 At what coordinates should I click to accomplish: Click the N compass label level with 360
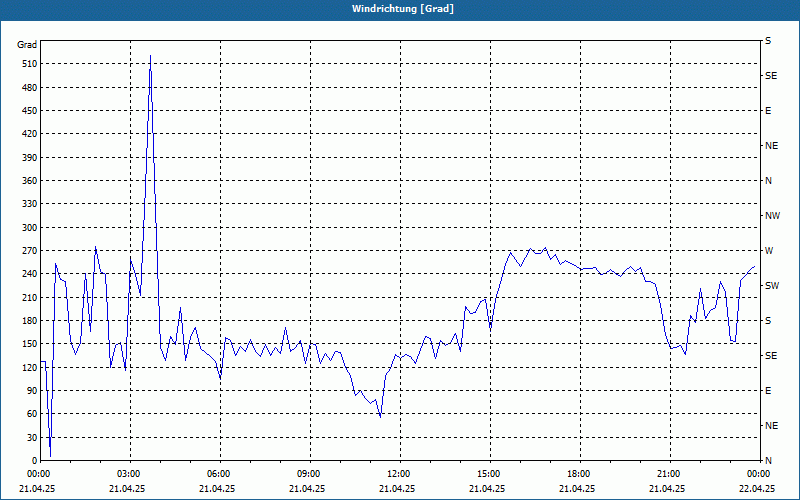[768, 181]
